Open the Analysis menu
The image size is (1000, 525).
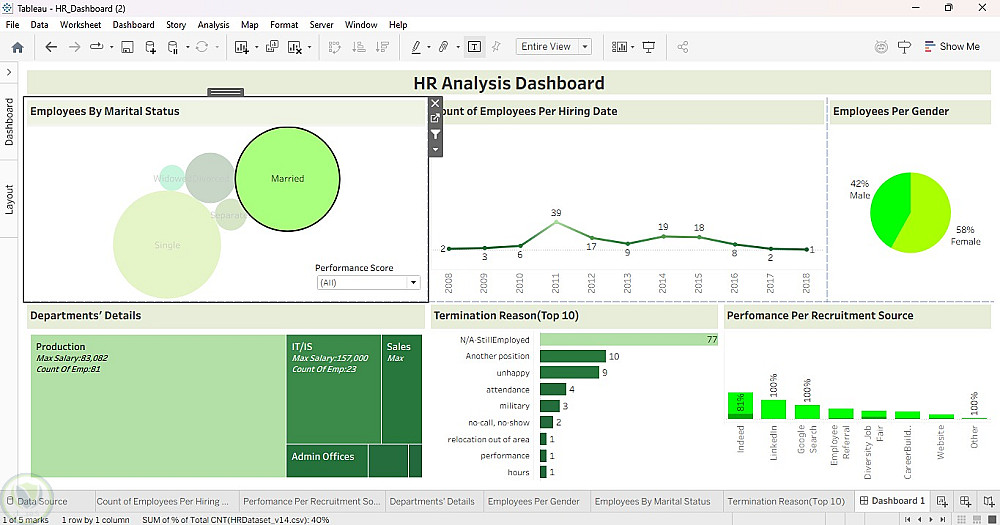click(213, 24)
